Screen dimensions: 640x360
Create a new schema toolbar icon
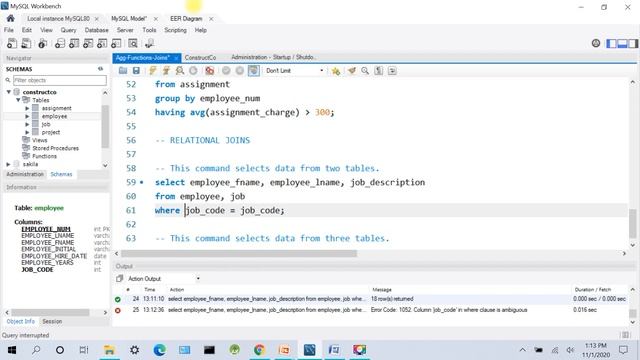[x=60, y=43]
